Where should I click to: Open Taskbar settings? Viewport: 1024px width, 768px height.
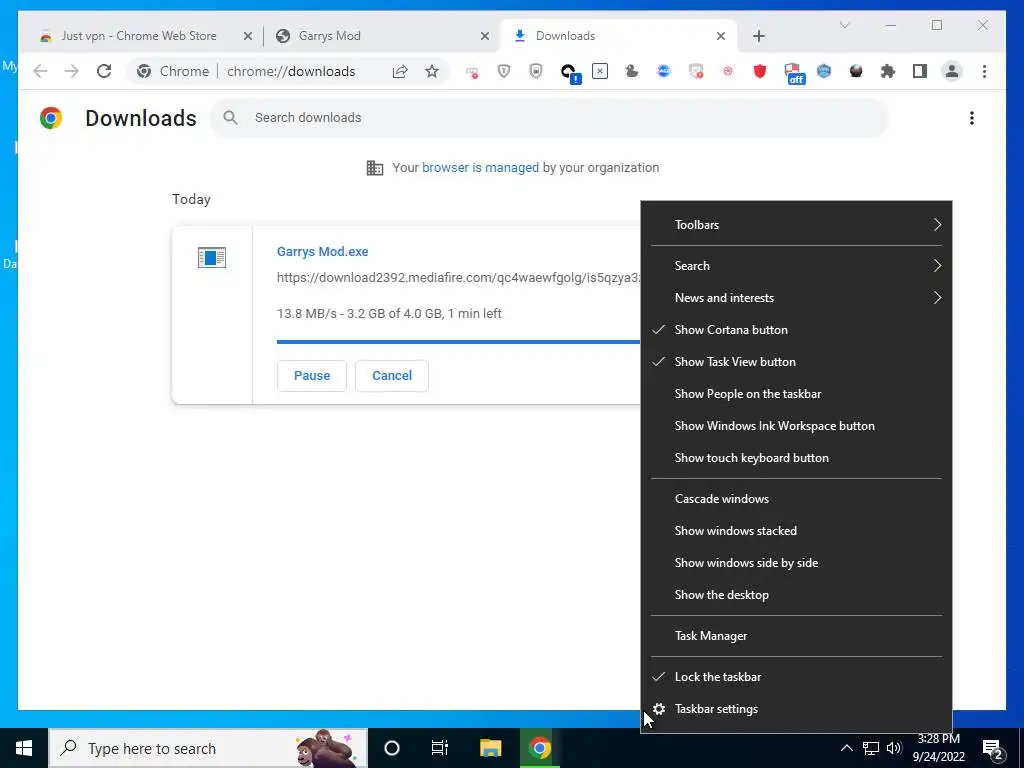(x=796, y=709)
